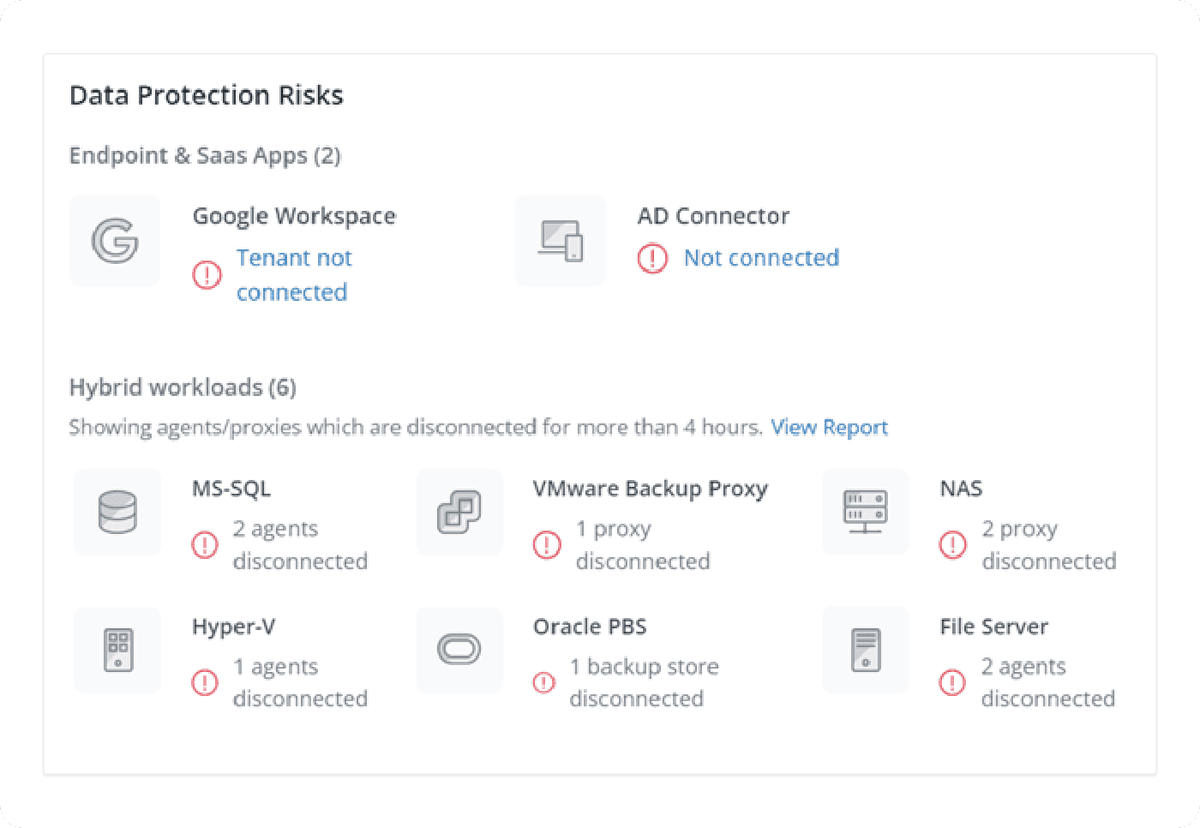Click the warning icon beside Google Workspace

tap(207, 275)
